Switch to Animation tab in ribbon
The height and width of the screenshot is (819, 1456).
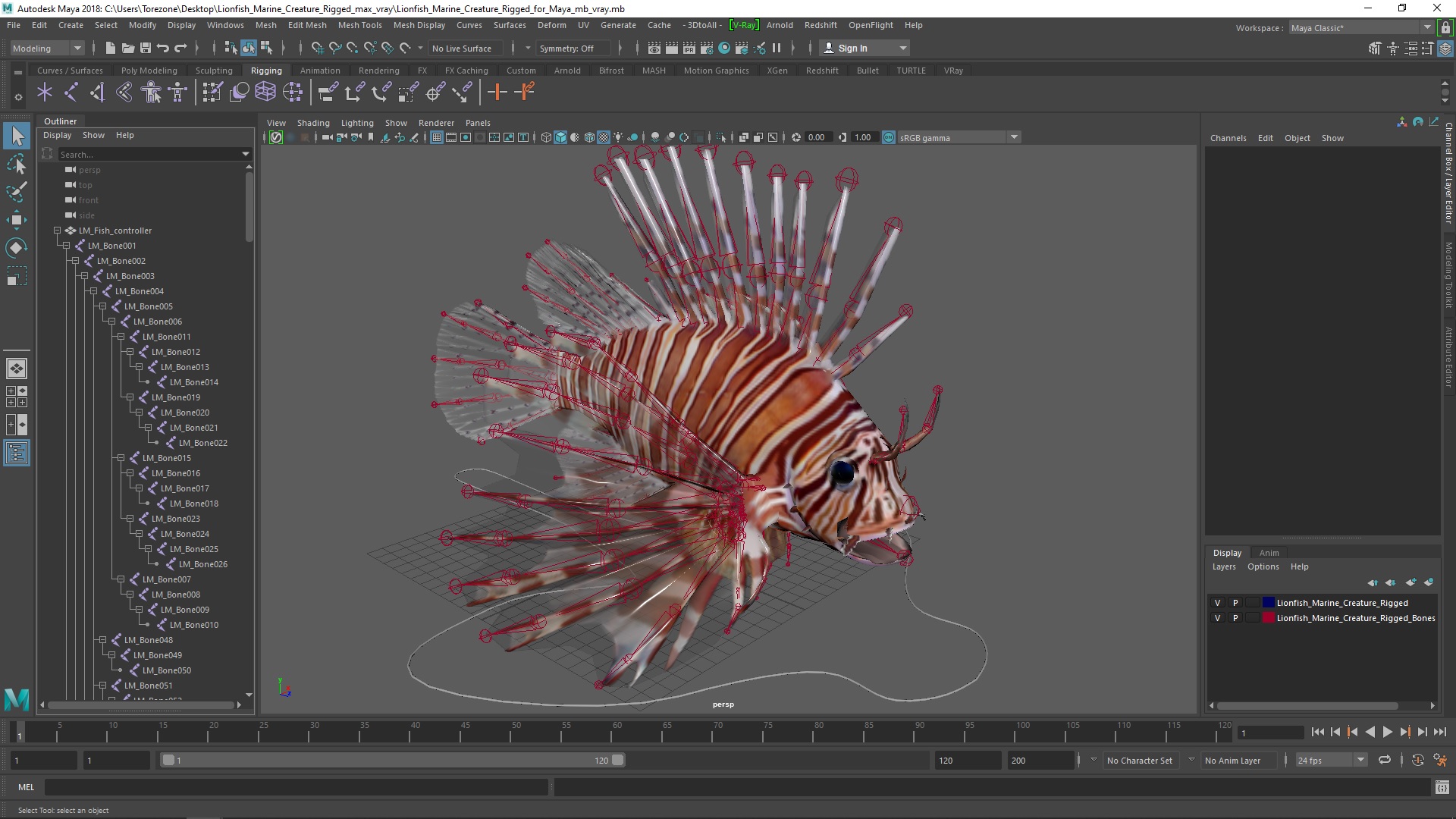pyautogui.click(x=320, y=70)
